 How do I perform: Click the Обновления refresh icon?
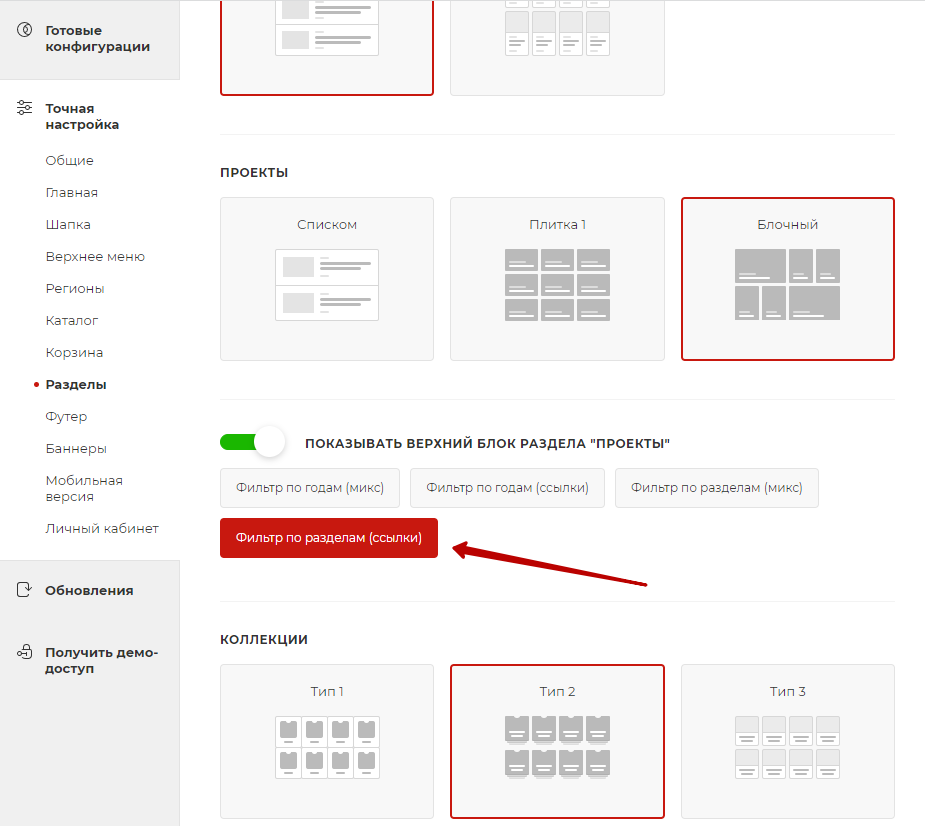[x=24, y=589]
